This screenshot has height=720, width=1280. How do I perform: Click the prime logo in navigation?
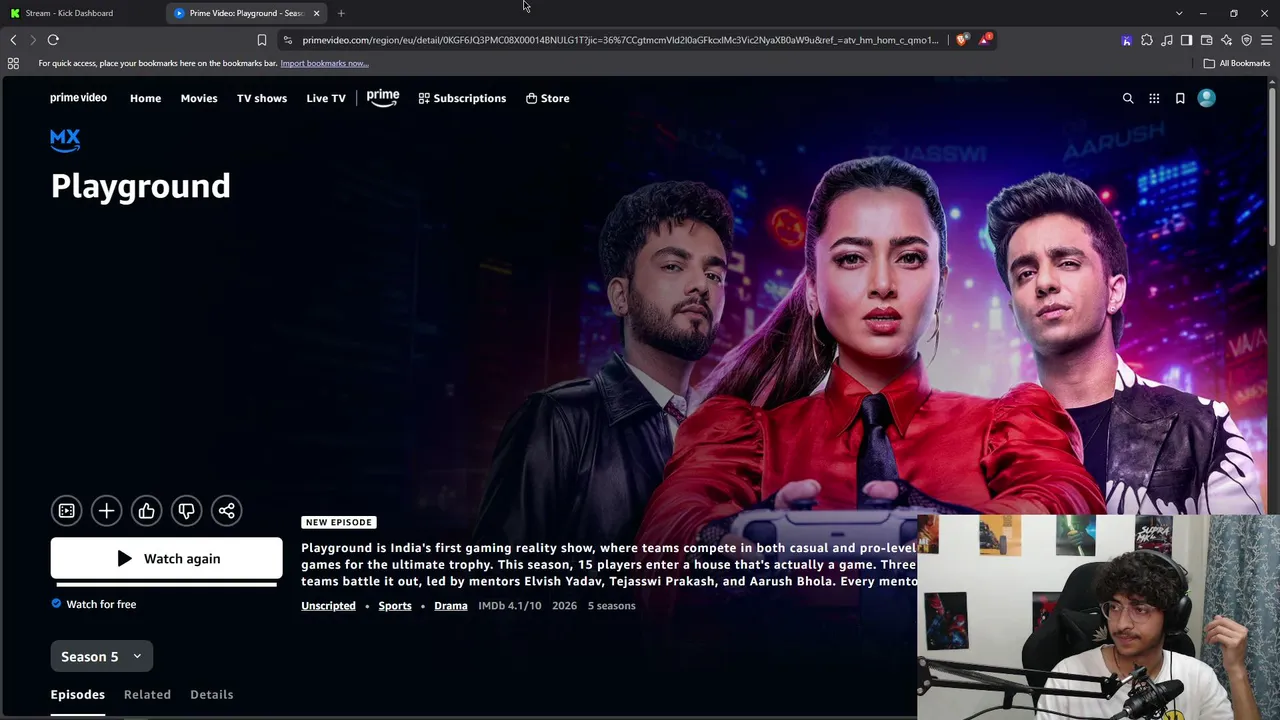pyautogui.click(x=383, y=98)
